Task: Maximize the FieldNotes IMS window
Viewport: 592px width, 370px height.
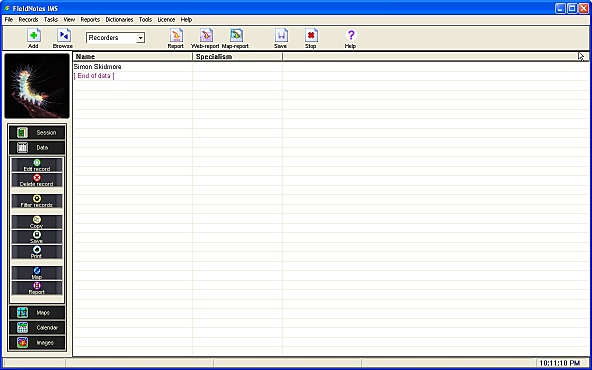Action: [572, 9]
